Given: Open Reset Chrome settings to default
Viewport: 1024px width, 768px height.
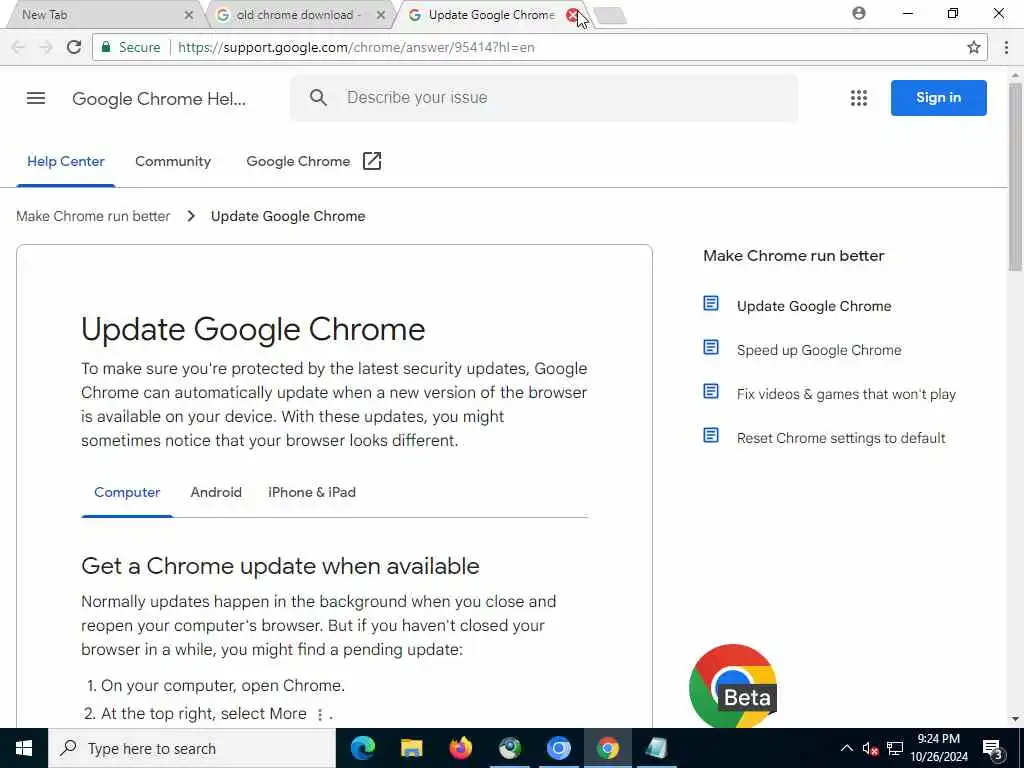Looking at the screenshot, I should (841, 438).
